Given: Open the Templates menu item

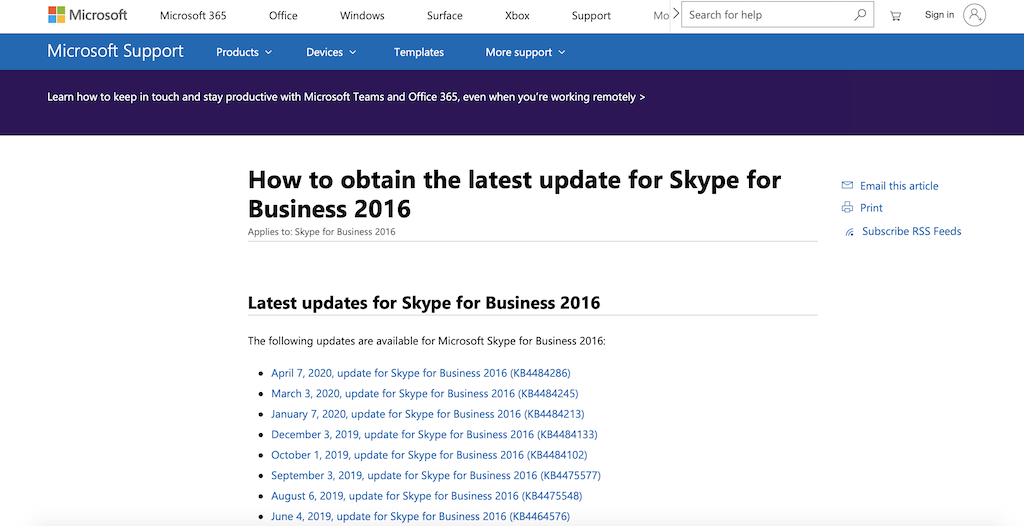Looking at the screenshot, I should pyautogui.click(x=419, y=52).
